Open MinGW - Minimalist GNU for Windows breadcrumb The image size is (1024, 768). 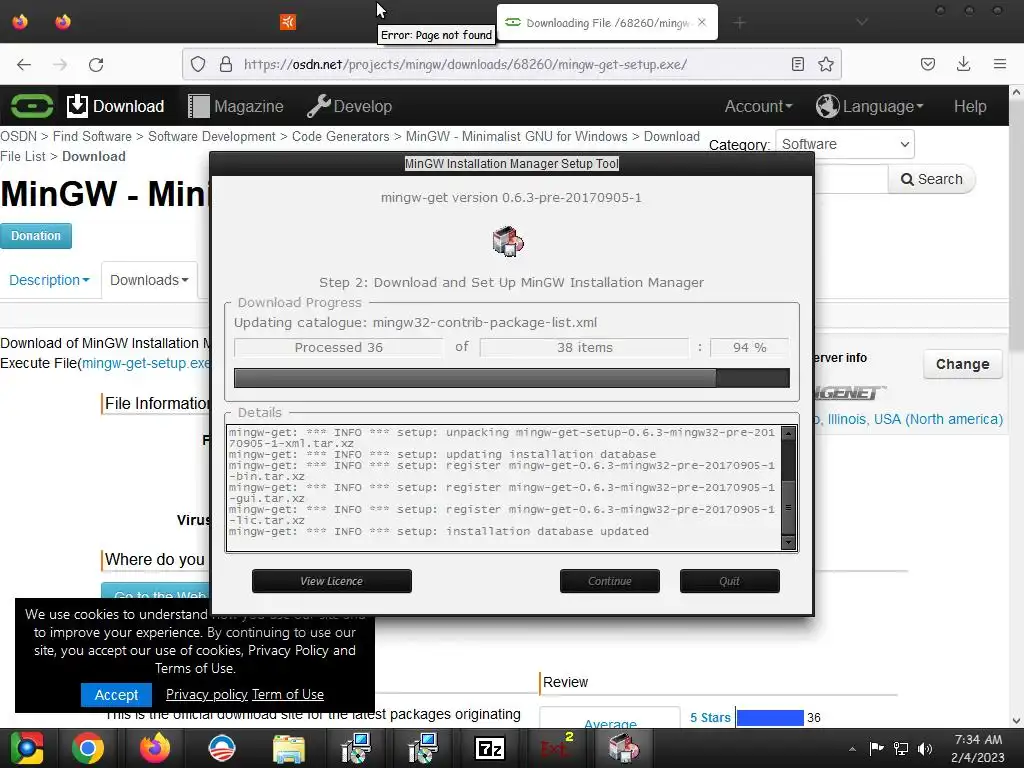(x=517, y=136)
